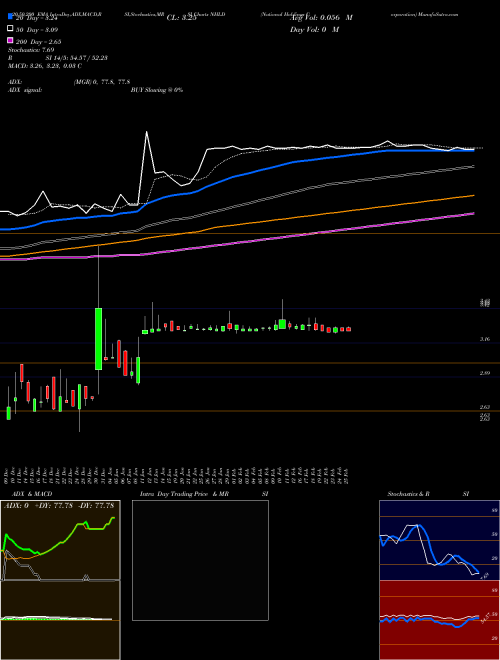Image resolution: width=500 pixels, height=660 pixels.
Task: Select the '50 Day - 3.09' legend label
Action: pyautogui.click(x=37, y=29)
